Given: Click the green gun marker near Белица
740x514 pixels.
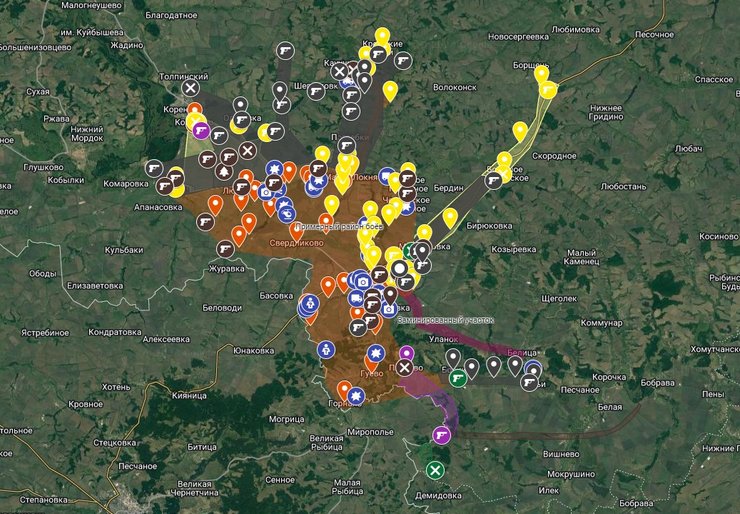Looking at the screenshot, I should pos(458,378).
